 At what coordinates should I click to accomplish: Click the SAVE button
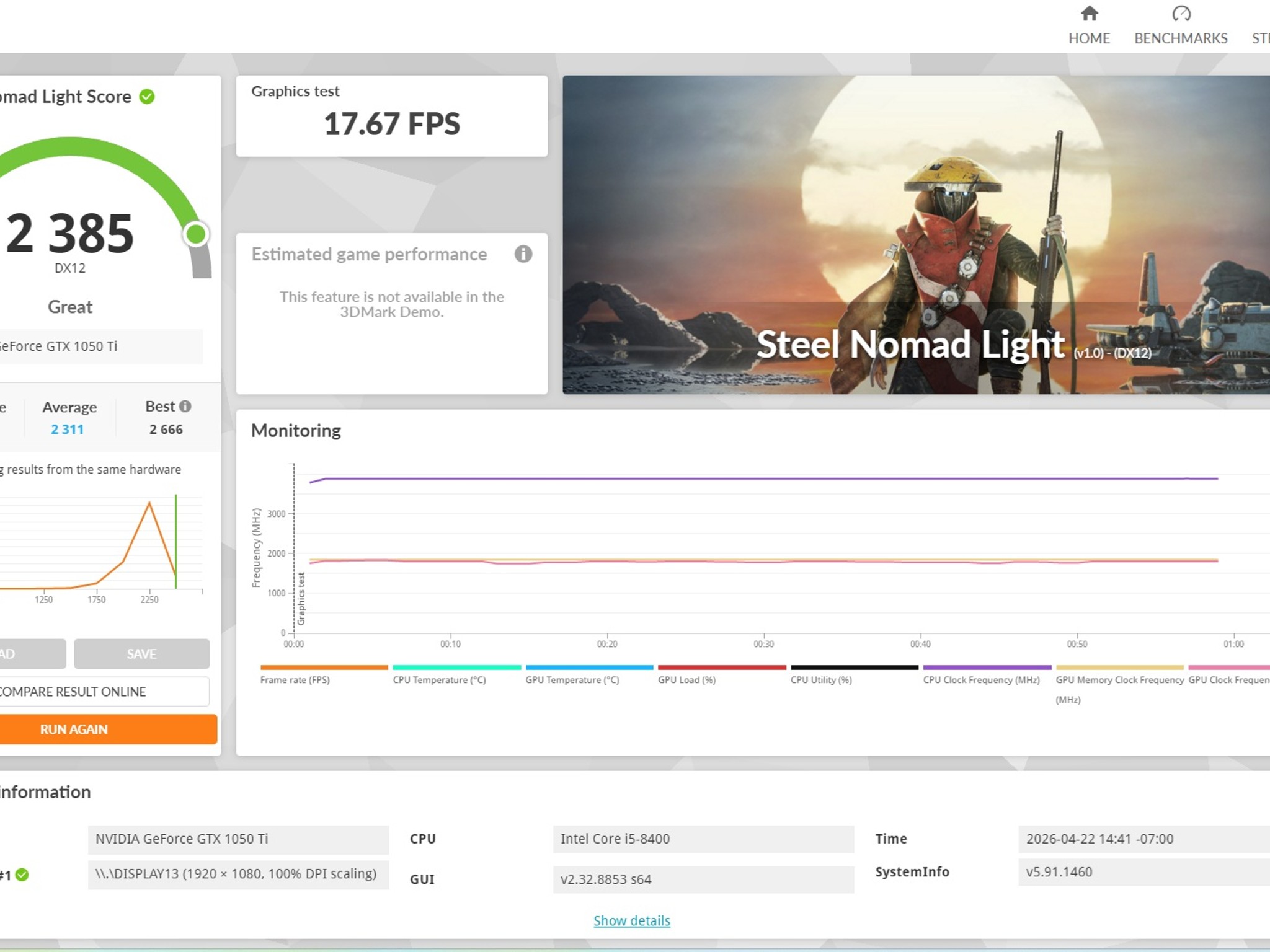[141, 654]
